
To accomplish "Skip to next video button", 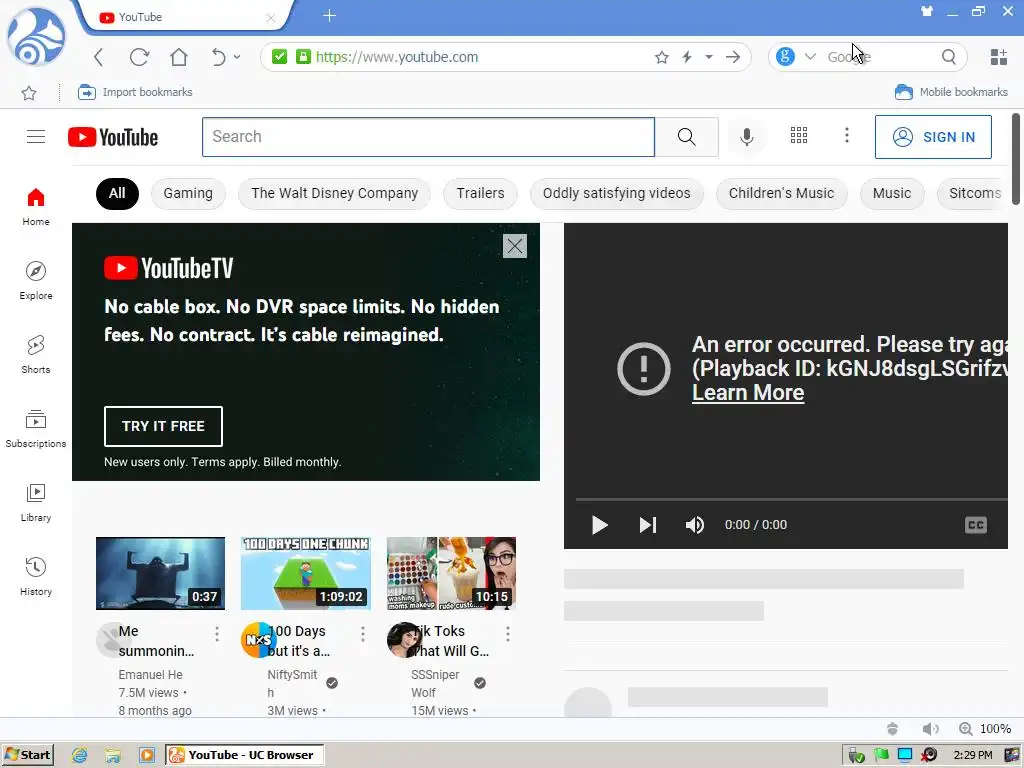I will [647, 525].
